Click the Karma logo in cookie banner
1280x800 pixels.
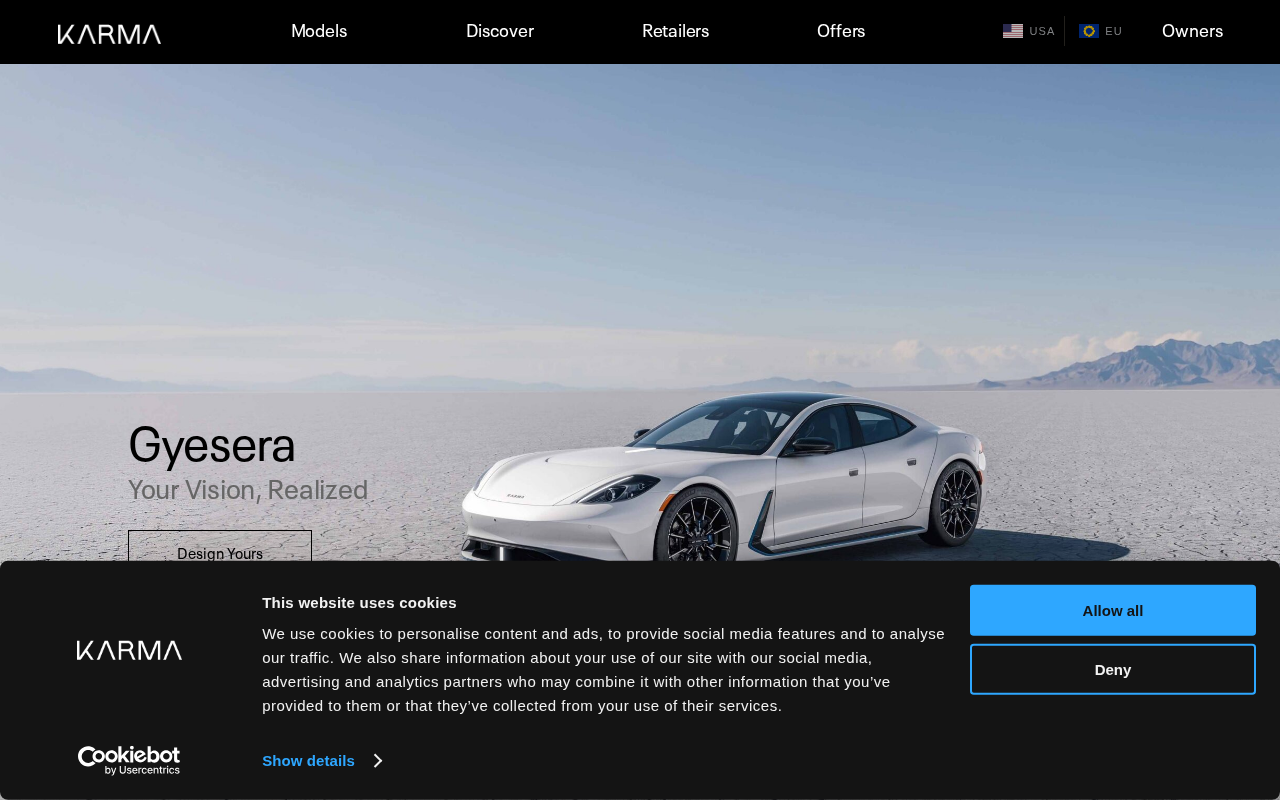pyautogui.click(x=129, y=651)
